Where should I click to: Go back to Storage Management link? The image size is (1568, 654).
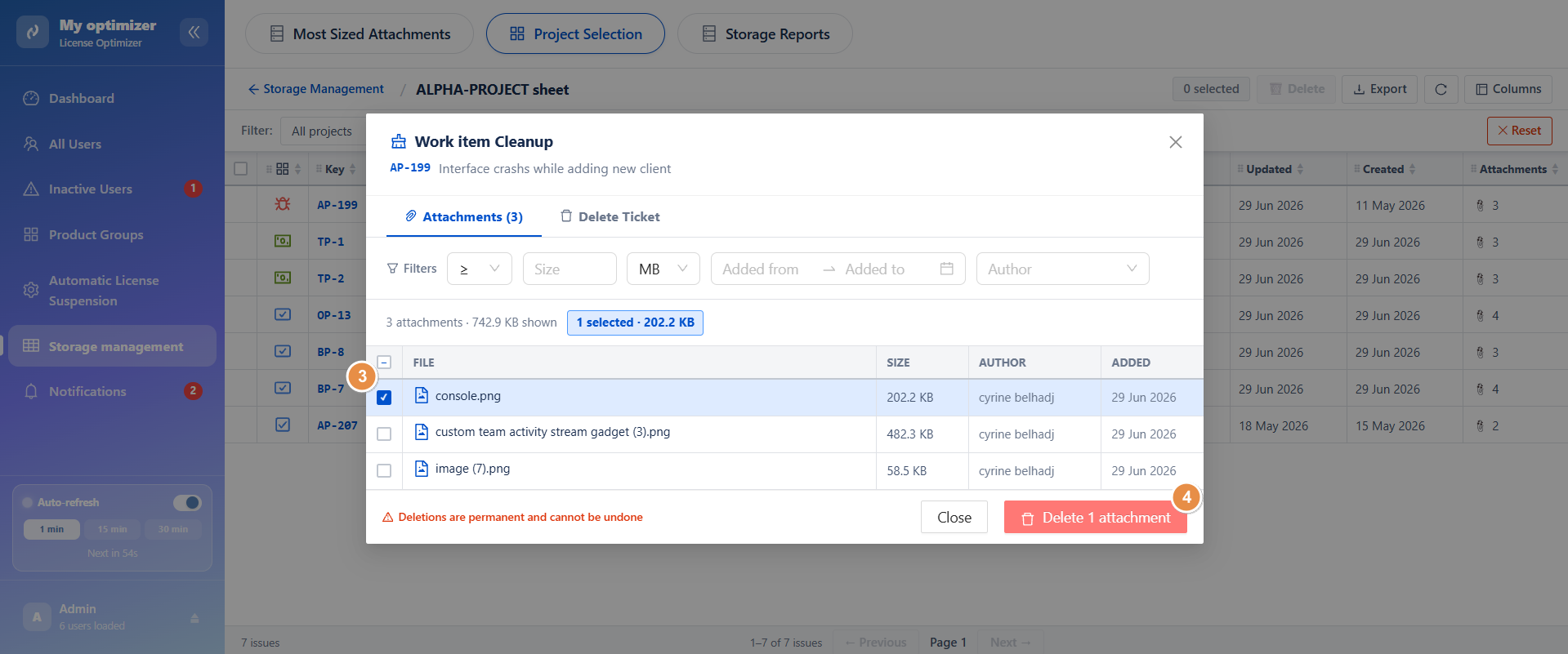click(x=315, y=89)
